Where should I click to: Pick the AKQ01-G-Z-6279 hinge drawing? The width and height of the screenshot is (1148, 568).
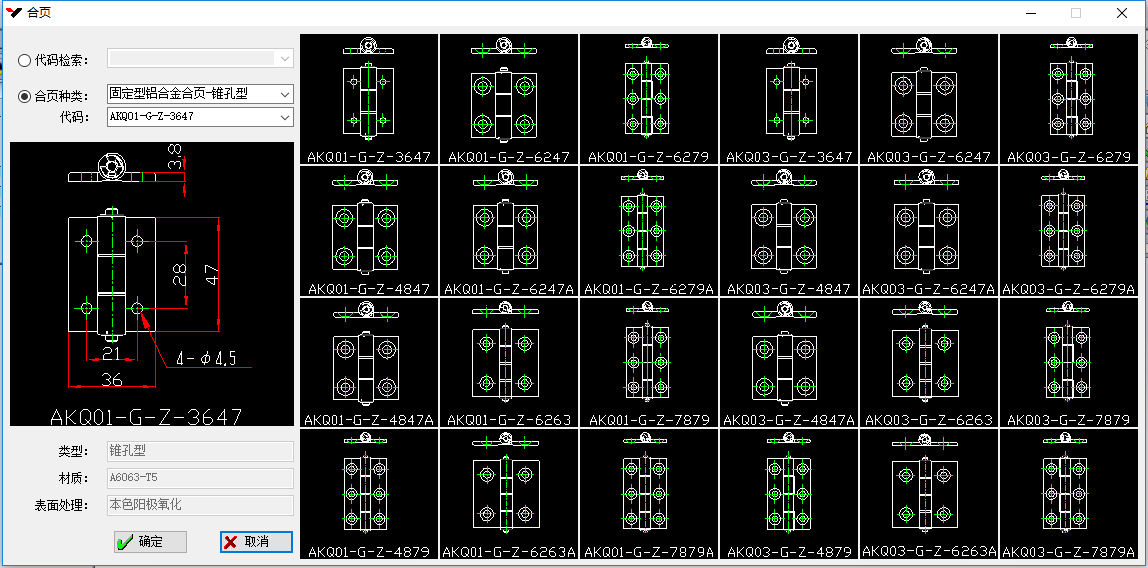(648, 99)
